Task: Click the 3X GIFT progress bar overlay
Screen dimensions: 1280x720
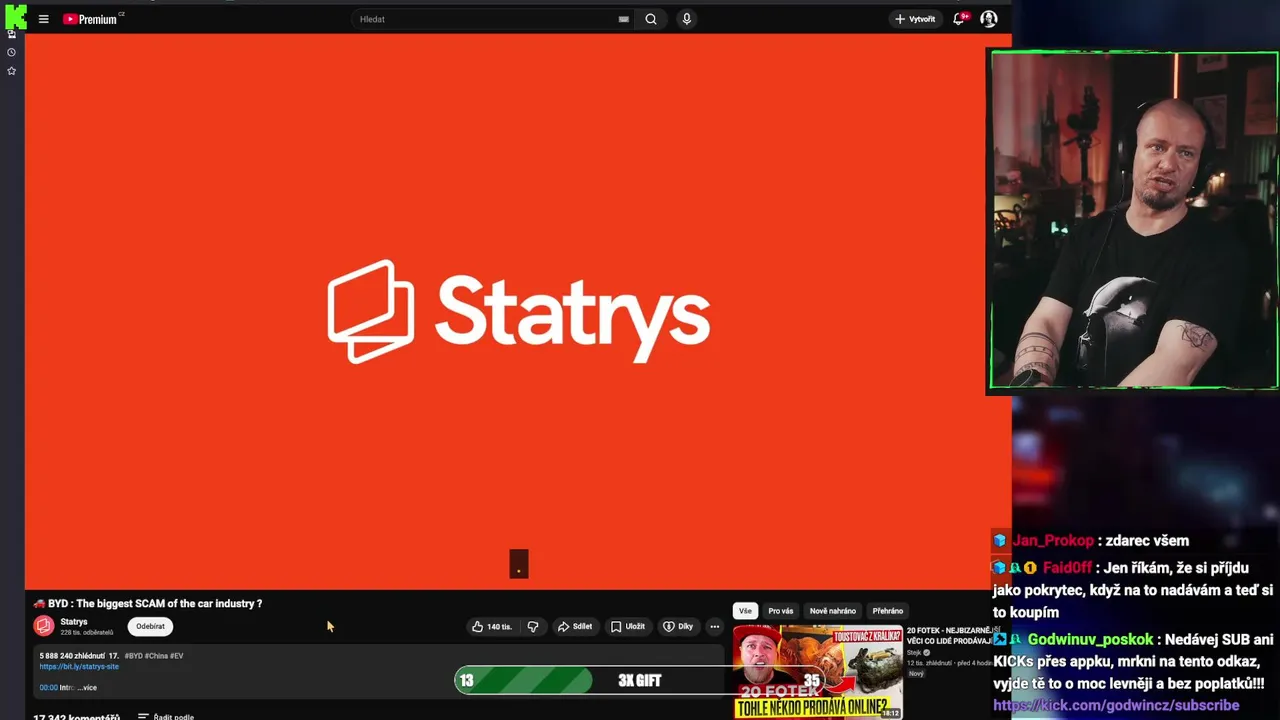Action: click(x=640, y=681)
